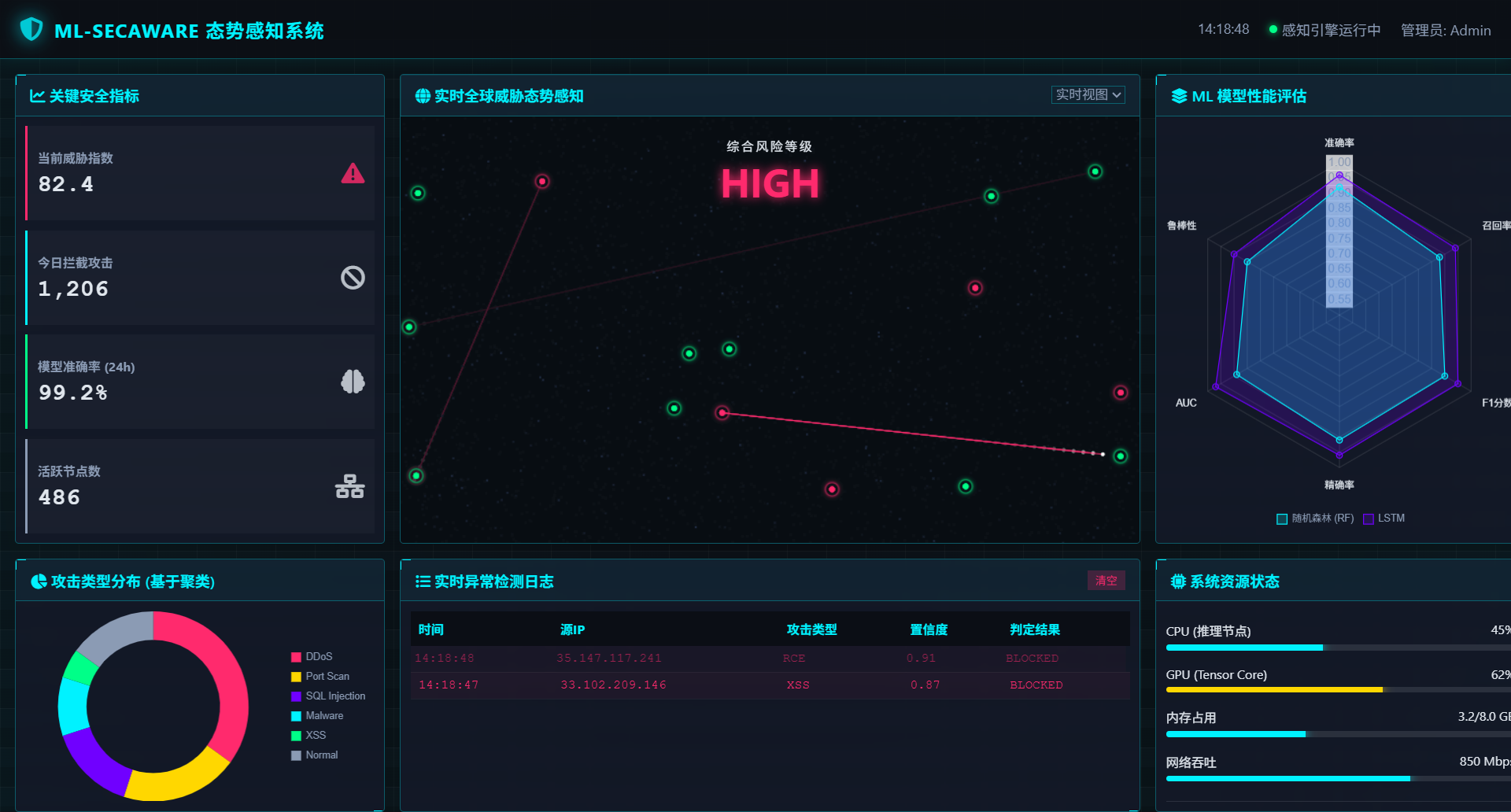Image resolution: width=1511 pixels, height=812 pixels.
Task: Click the 攻击类型 column header
Action: tap(811, 629)
